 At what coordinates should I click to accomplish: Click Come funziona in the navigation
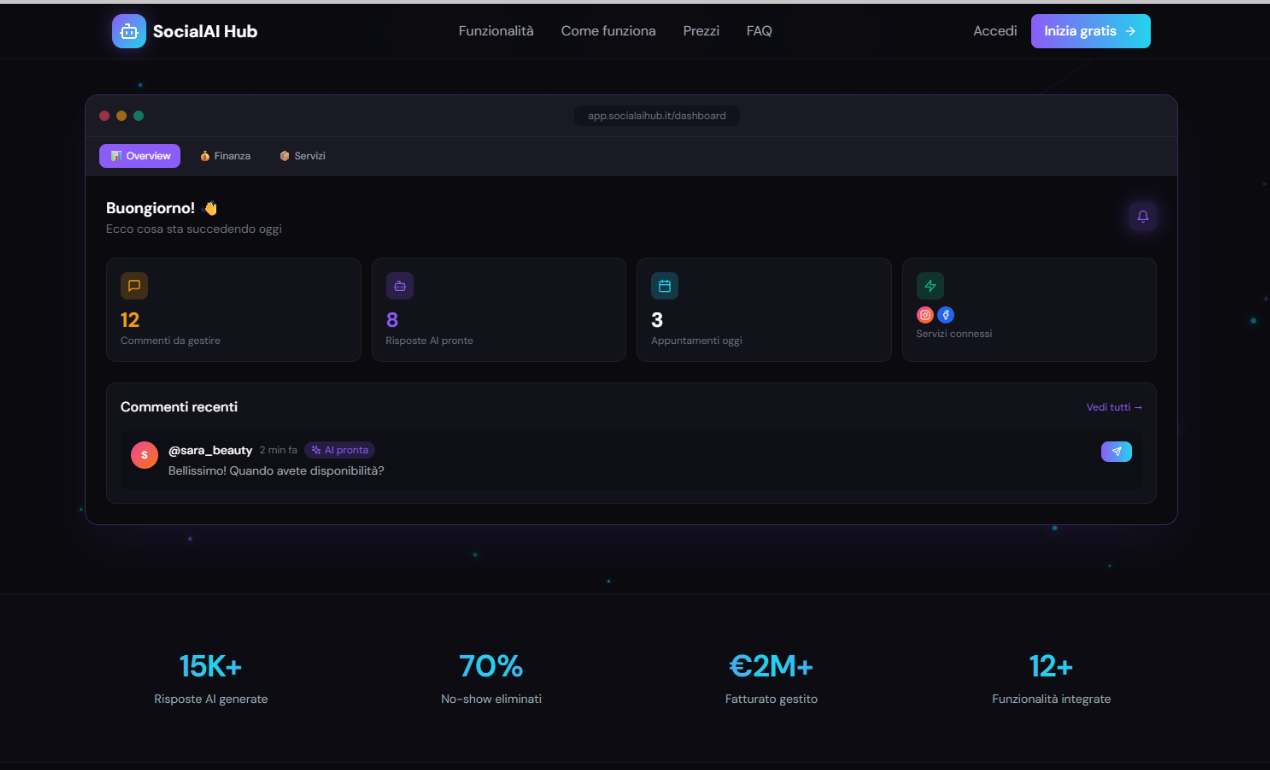608,31
